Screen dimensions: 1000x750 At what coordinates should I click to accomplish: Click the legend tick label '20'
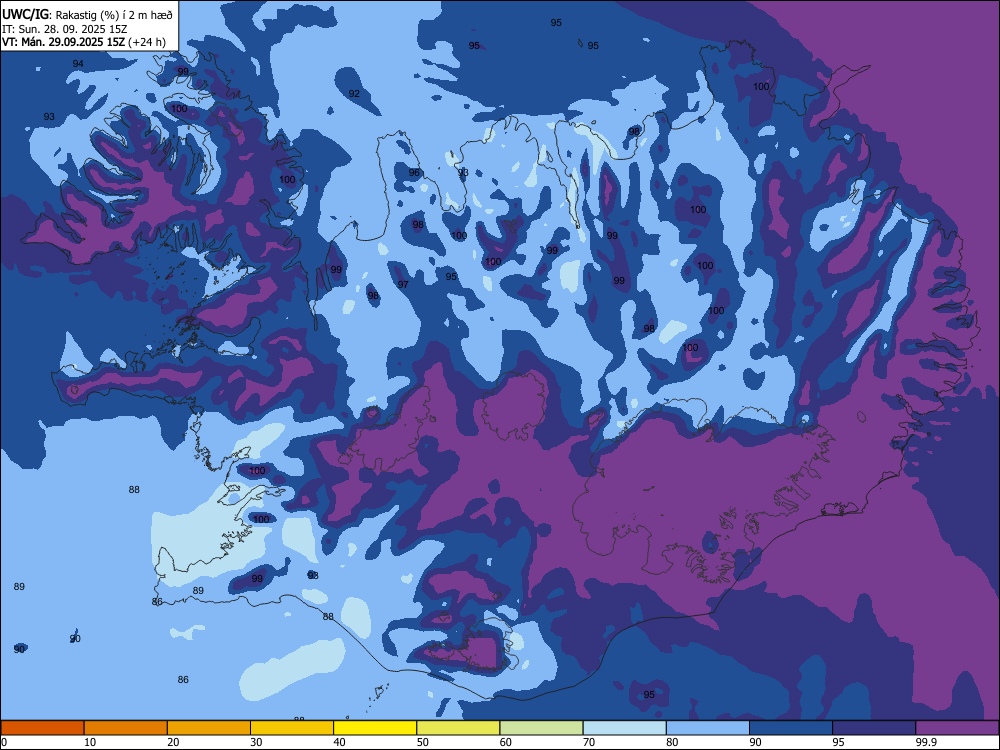pyautogui.click(x=173, y=742)
